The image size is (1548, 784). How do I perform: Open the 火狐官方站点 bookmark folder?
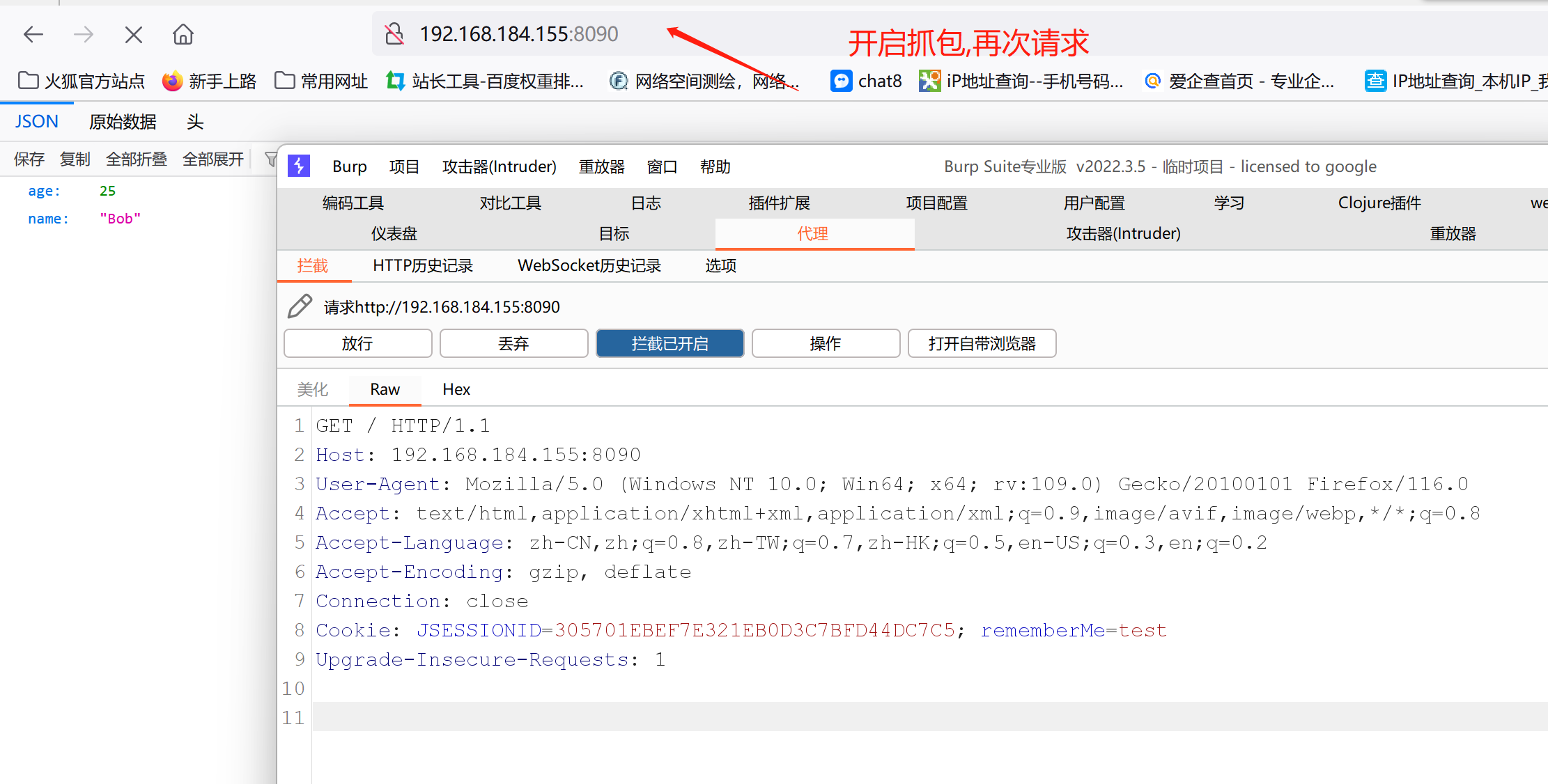click(81, 81)
